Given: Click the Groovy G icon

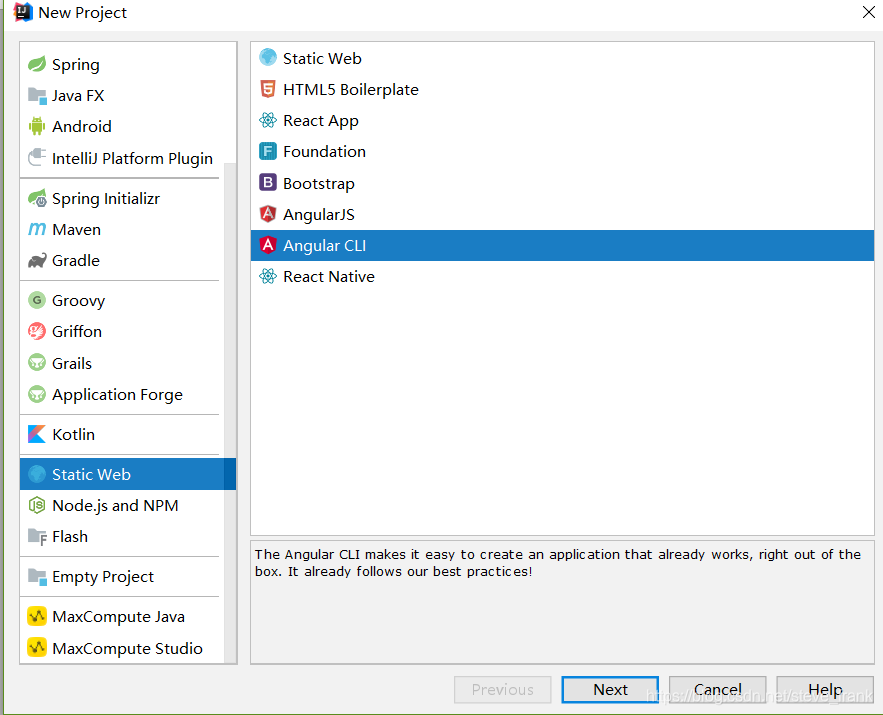Looking at the screenshot, I should tap(37, 300).
